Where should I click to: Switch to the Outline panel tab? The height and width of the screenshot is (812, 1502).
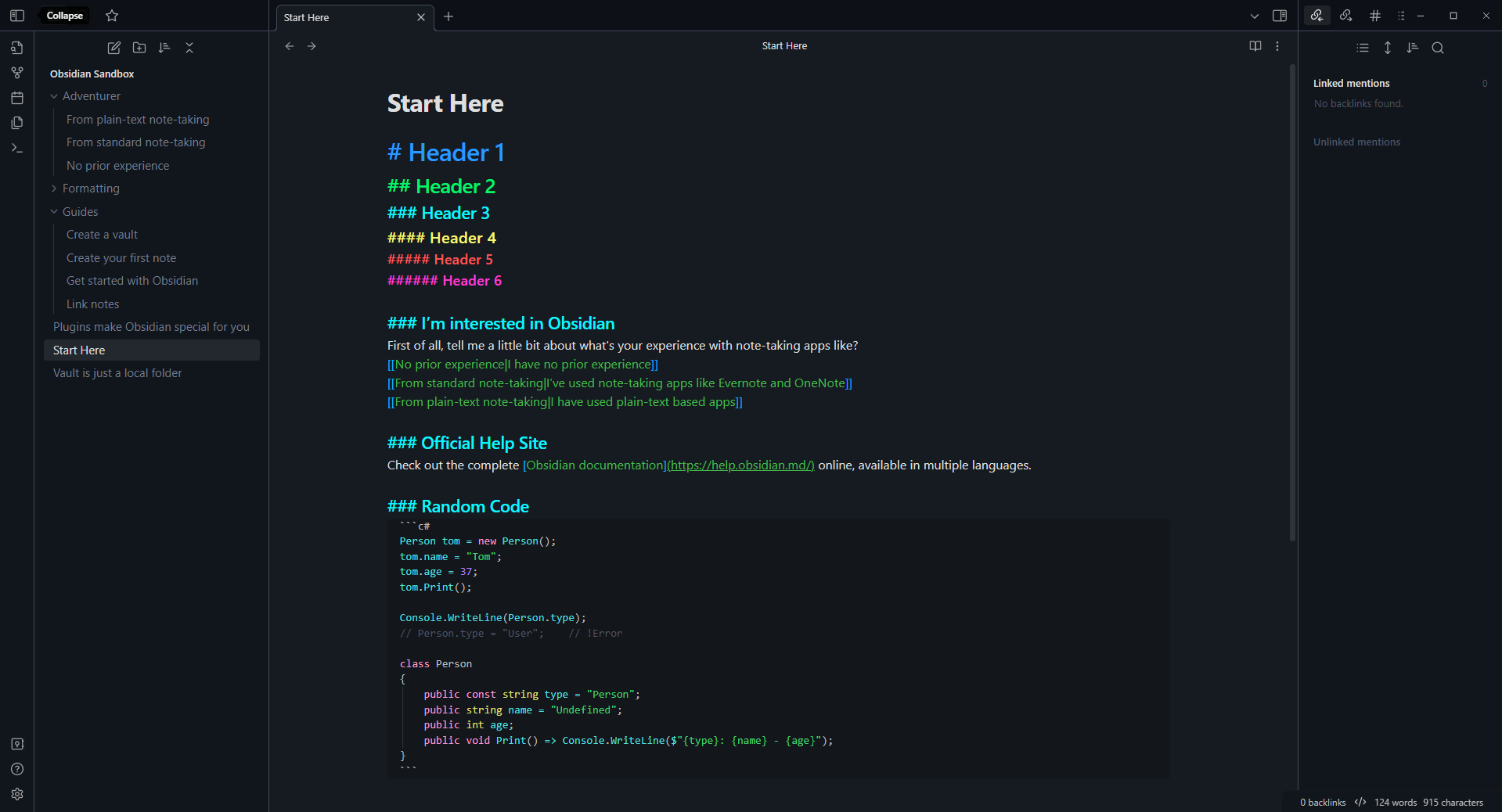(x=1401, y=16)
